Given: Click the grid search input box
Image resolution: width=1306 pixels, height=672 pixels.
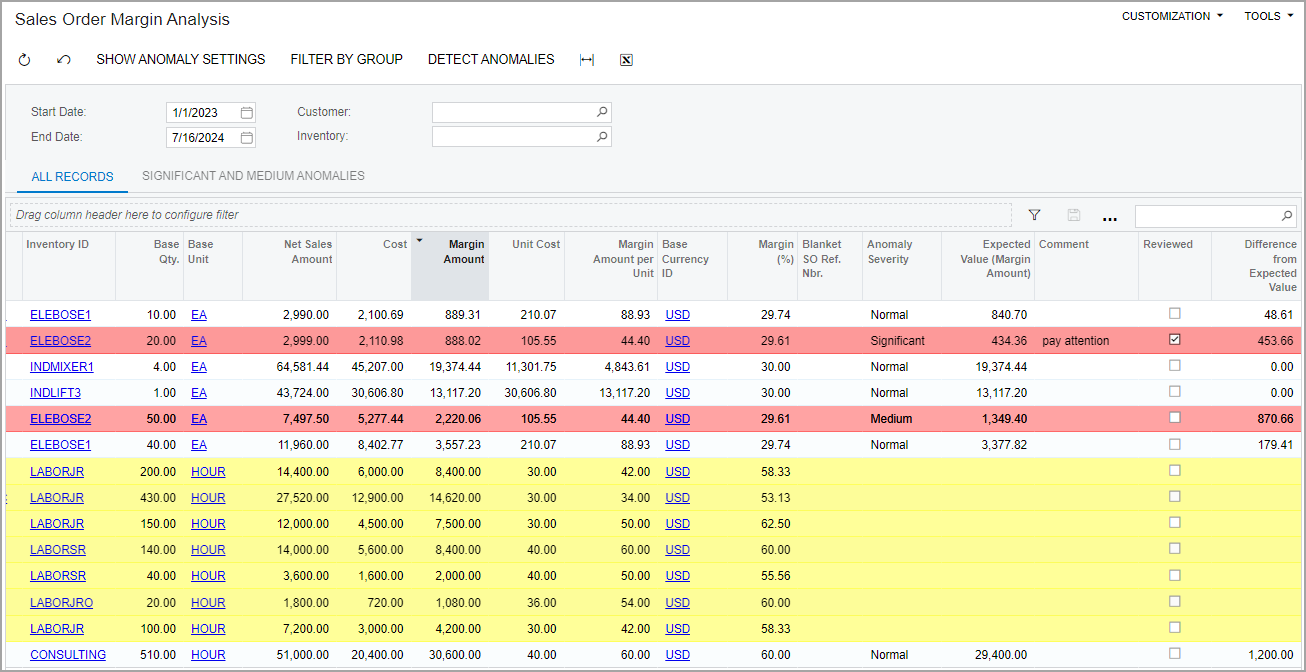Looking at the screenshot, I should (x=1207, y=216).
